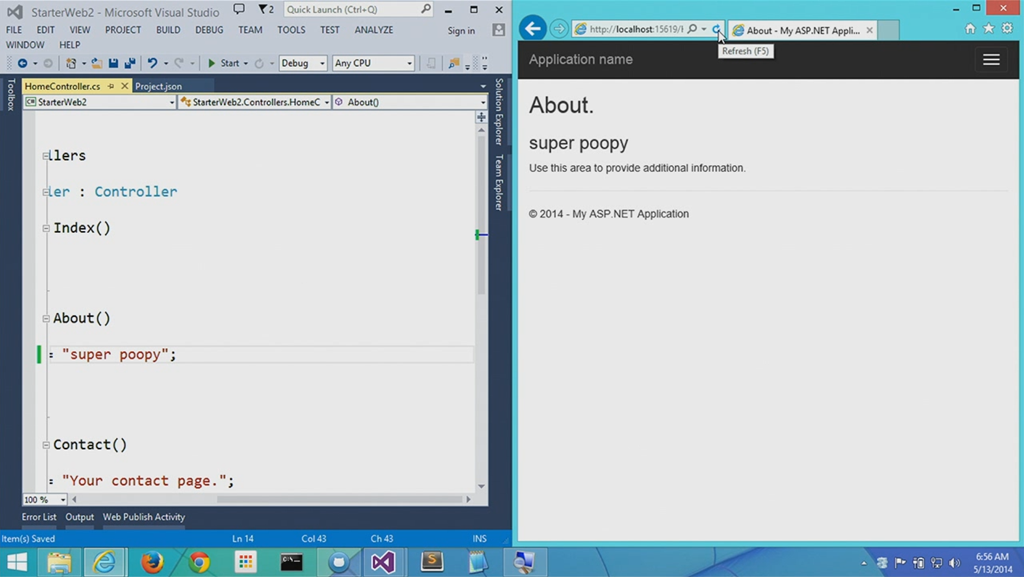Collapse the About() method outline
This screenshot has height=577, width=1024.
(46, 319)
